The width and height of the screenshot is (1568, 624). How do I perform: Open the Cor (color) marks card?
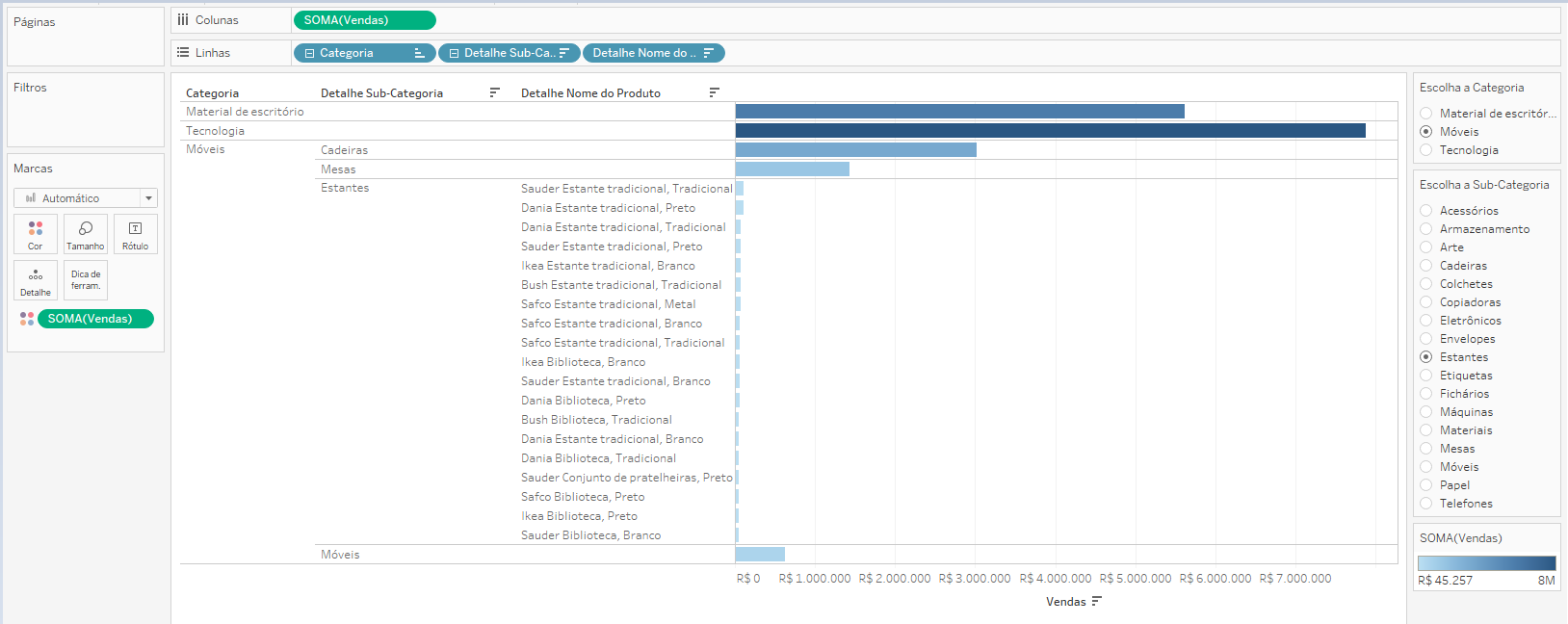point(36,234)
